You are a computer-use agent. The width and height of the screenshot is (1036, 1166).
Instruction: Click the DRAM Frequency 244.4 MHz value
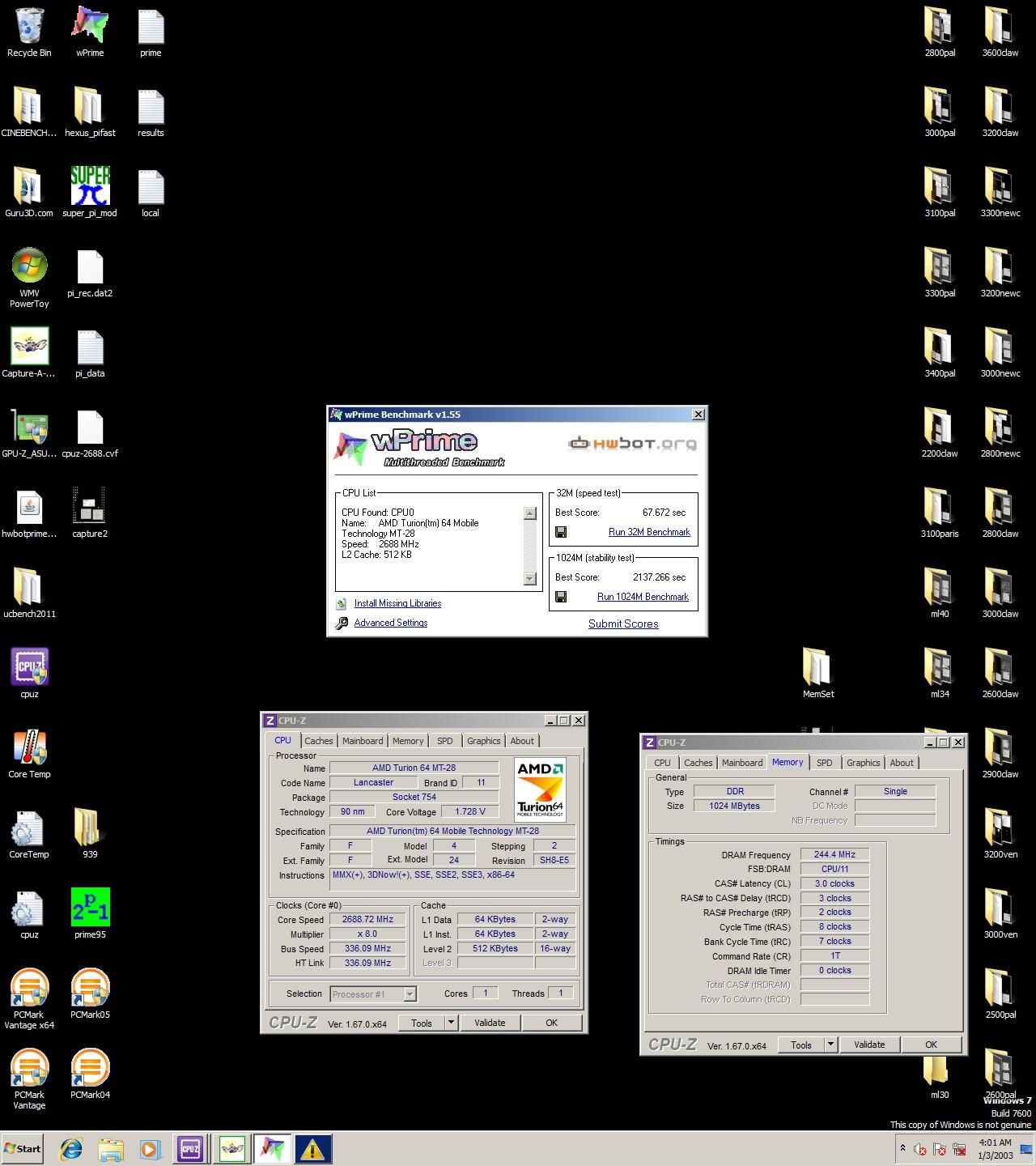pyautogui.click(x=834, y=854)
